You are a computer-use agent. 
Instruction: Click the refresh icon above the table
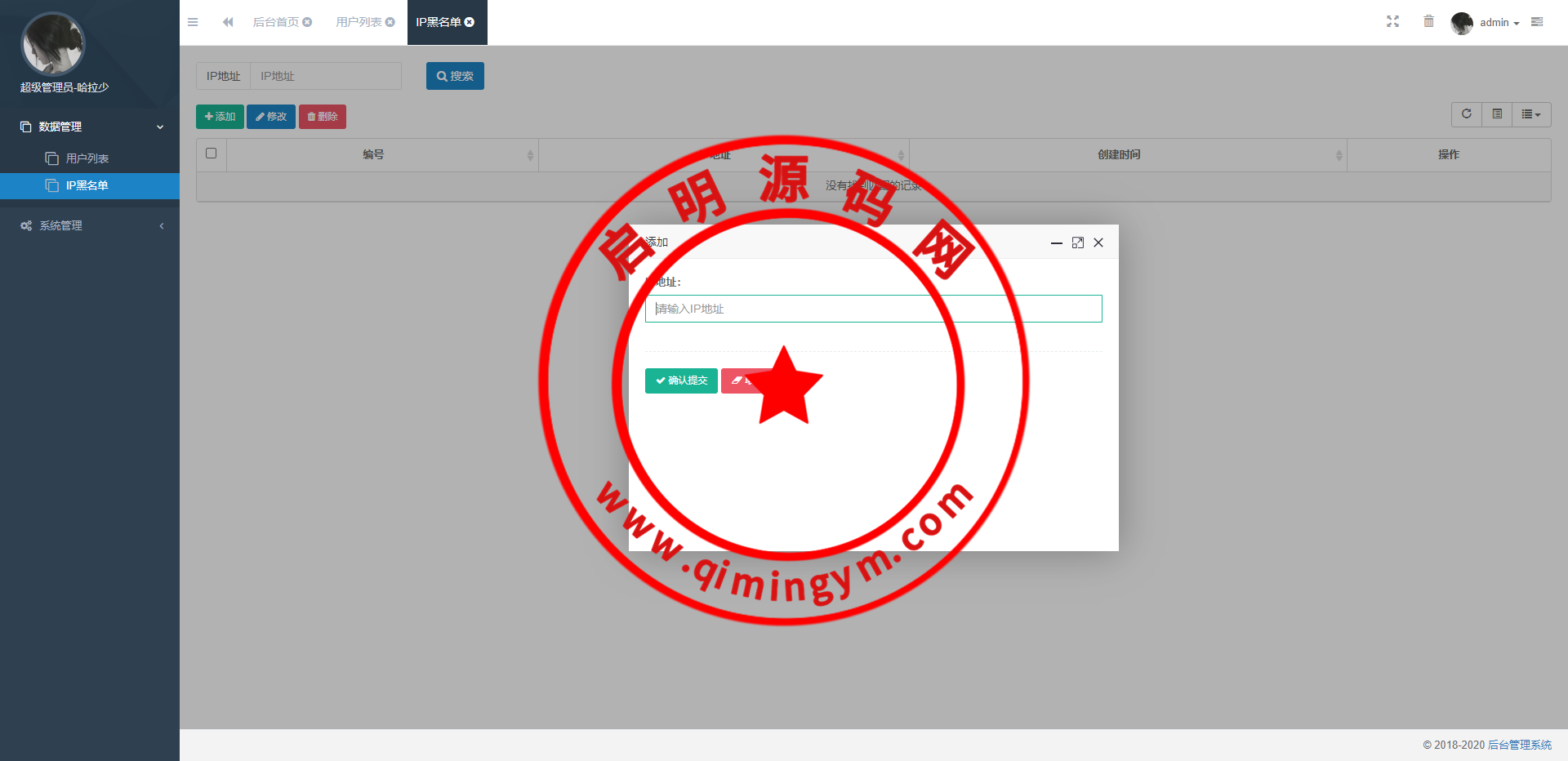click(1466, 114)
